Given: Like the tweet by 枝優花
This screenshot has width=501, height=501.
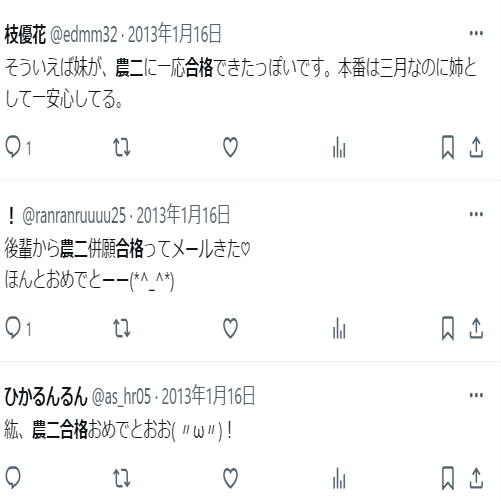Looking at the screenshot, I should [230, 147].
